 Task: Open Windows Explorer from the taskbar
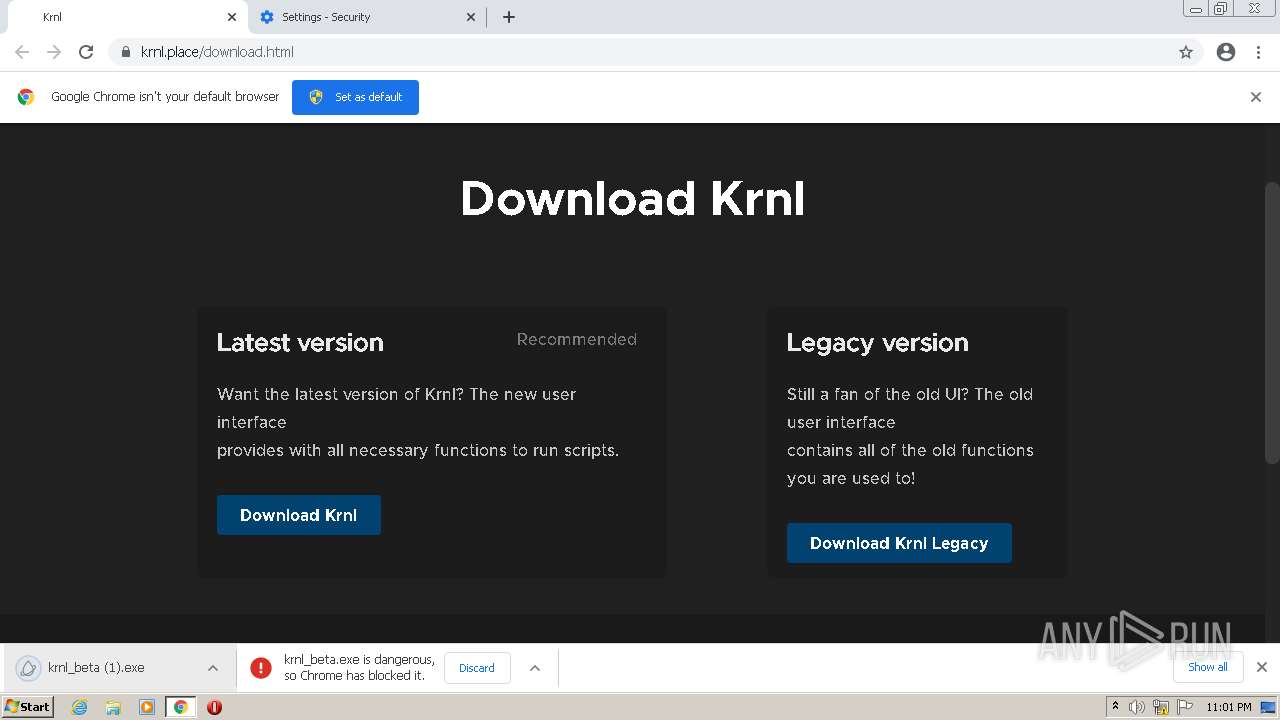pyautogui.click(x=113, y=707)
